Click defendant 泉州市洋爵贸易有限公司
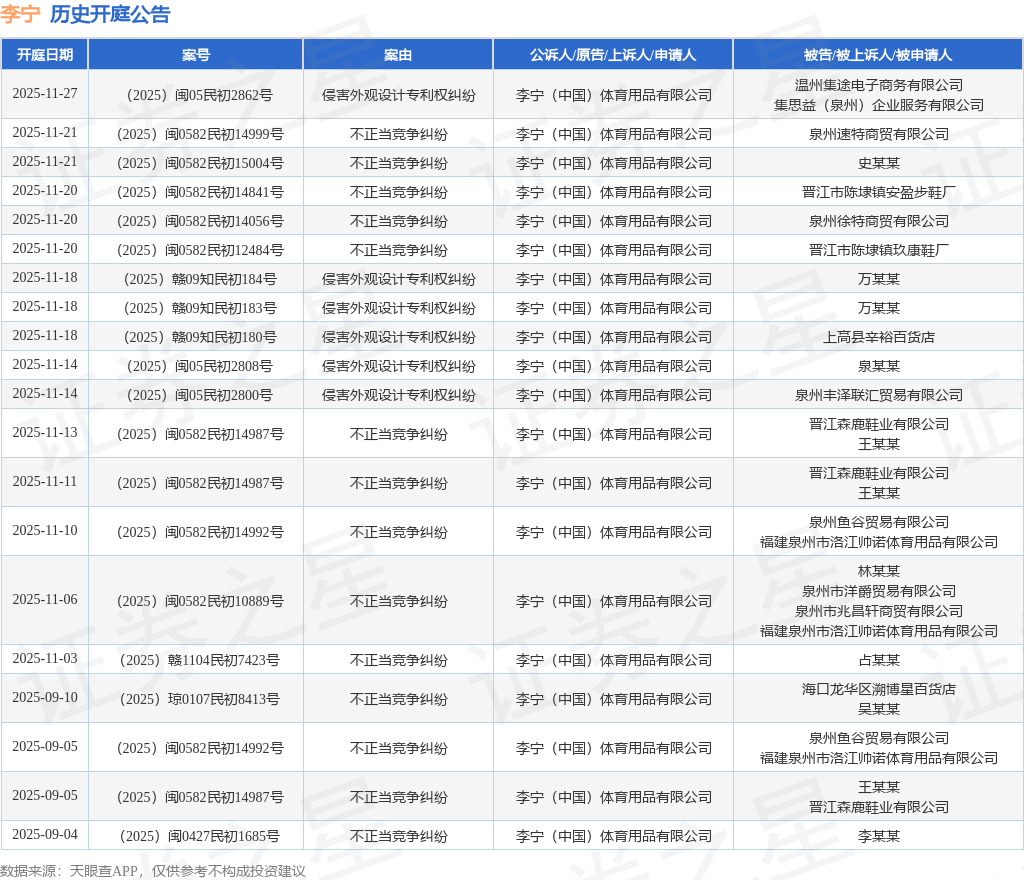This screenshot has height=880, width=1024. (x=878, y=591)
